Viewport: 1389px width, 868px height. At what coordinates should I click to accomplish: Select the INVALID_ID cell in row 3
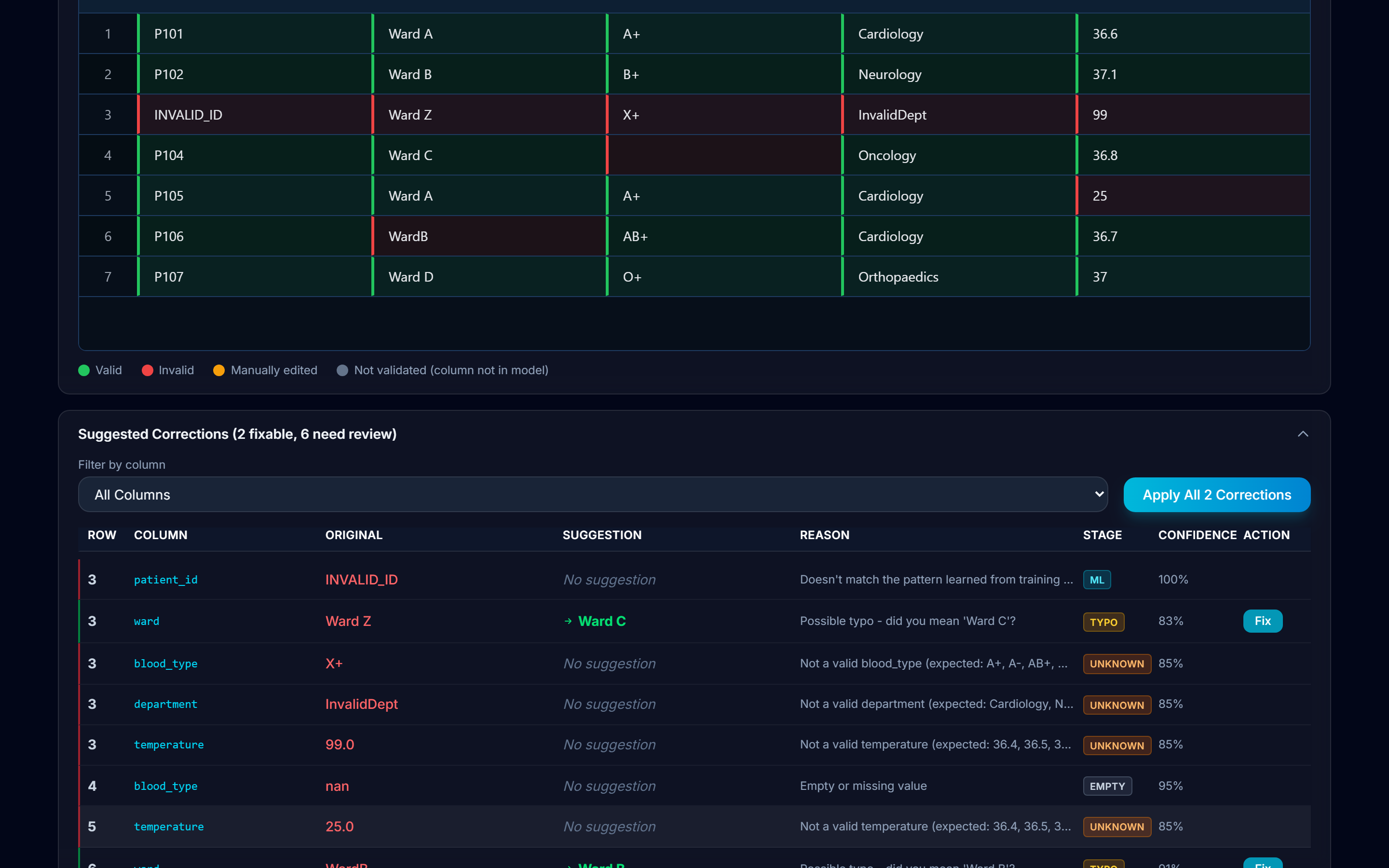(x=255, y=115)
